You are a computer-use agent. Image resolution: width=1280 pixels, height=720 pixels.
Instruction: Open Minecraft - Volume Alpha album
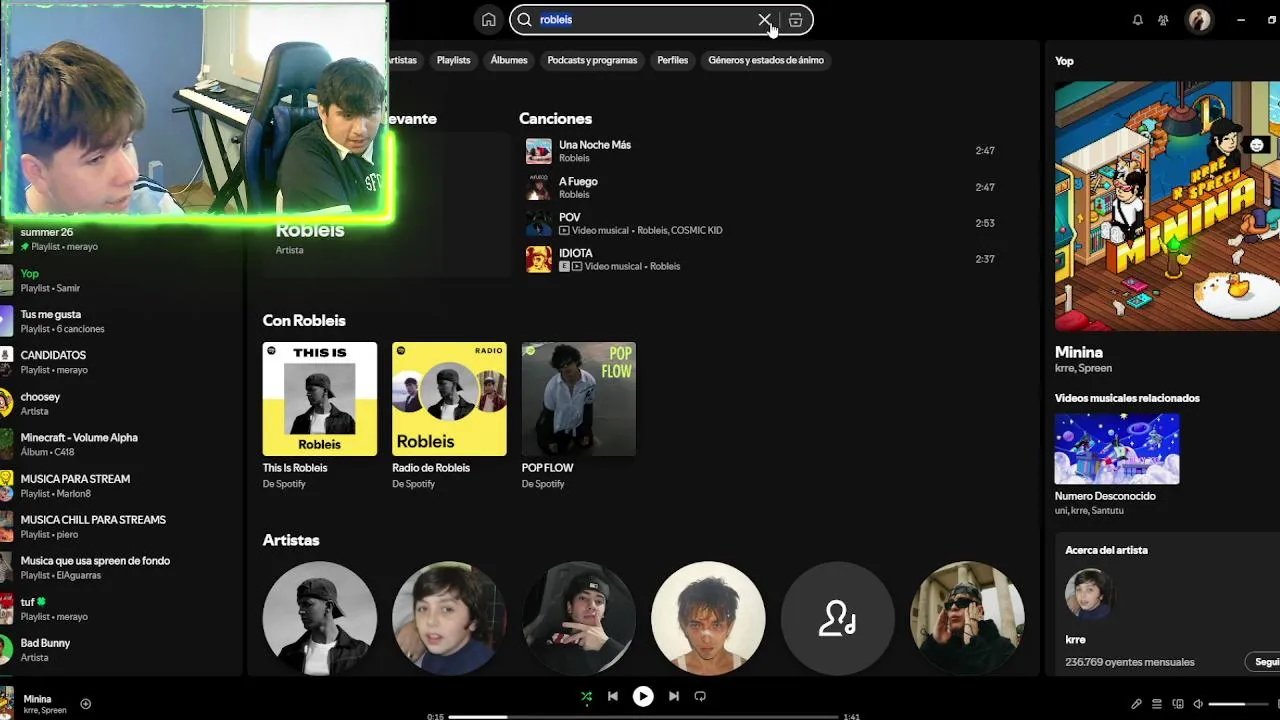click(120, 444)
